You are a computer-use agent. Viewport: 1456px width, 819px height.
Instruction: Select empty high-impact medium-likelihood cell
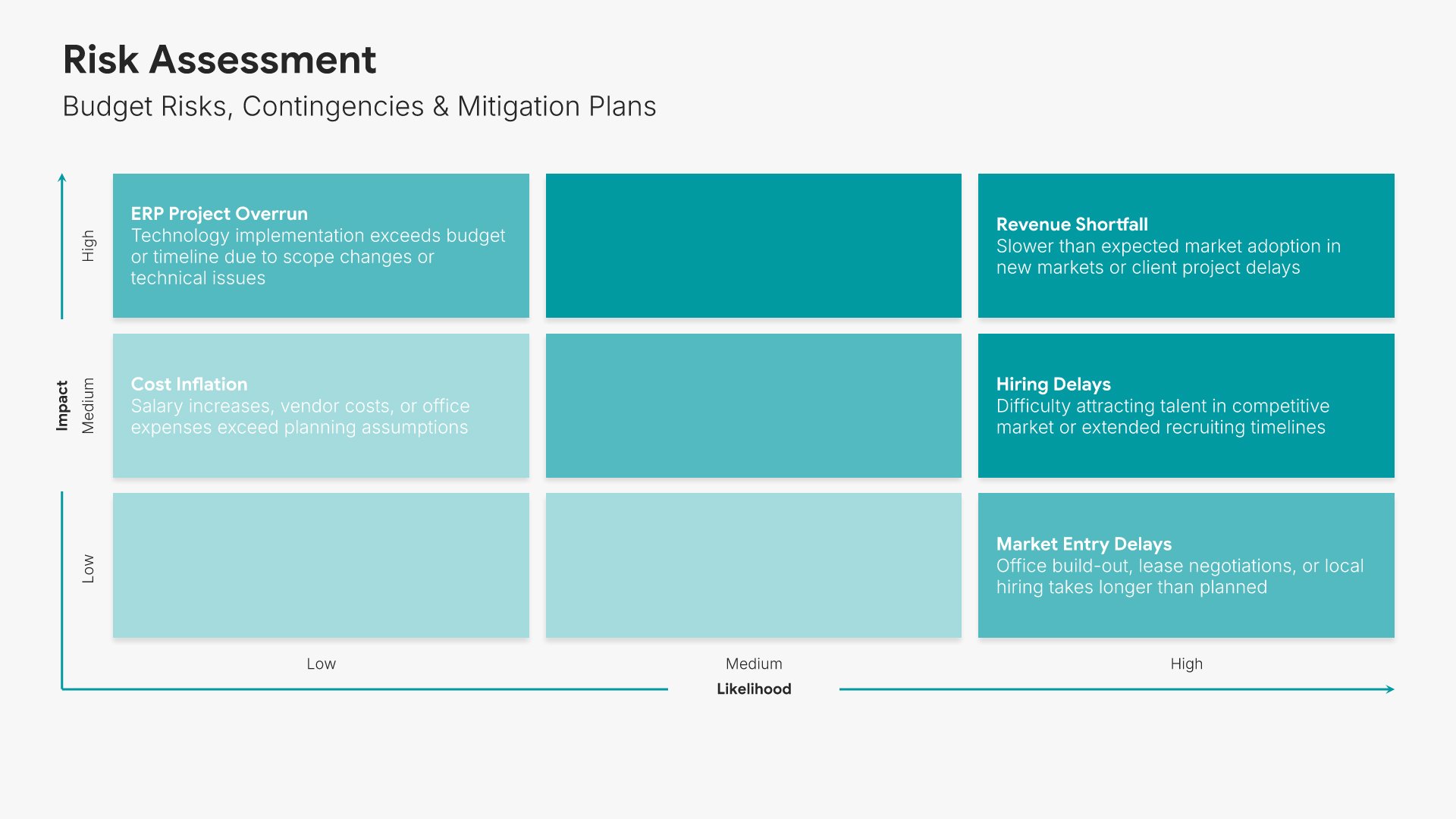pos(753,246)
